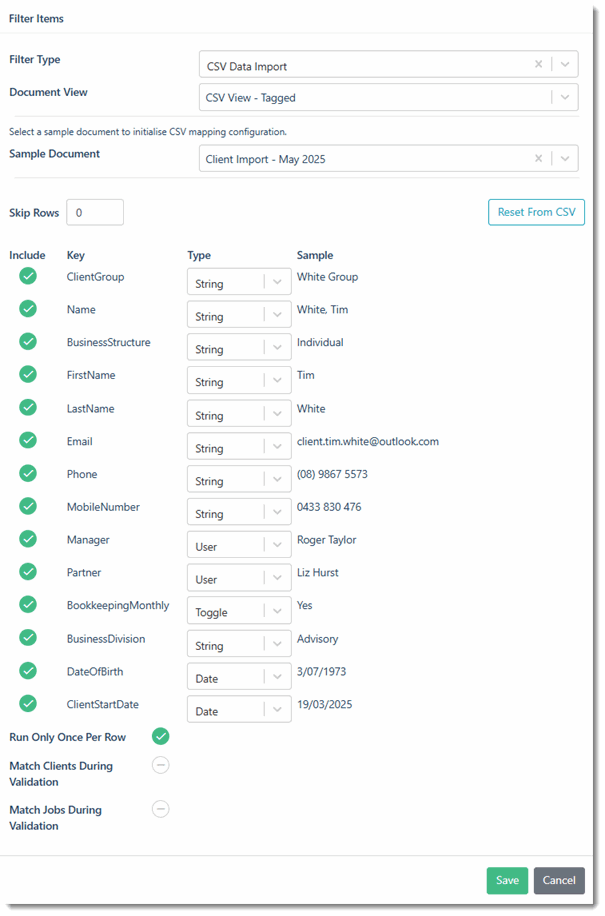Untick the Manager include checkmark

pos(28,539)
